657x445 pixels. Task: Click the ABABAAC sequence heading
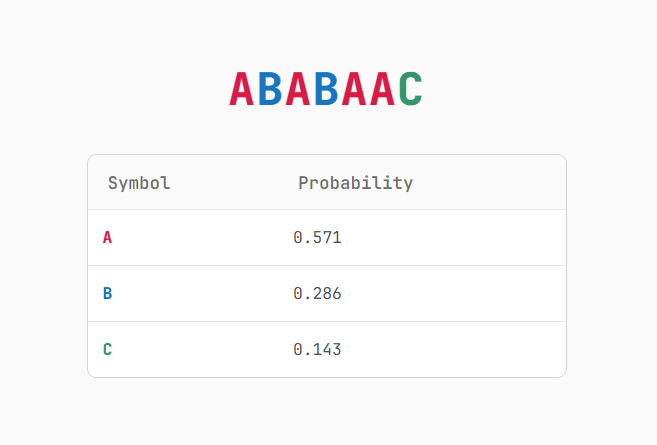point(326,89)
